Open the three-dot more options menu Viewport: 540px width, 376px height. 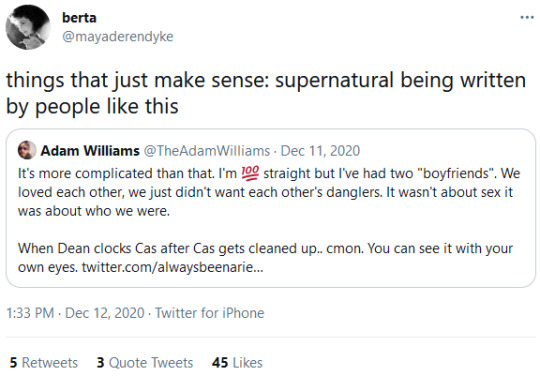527,17
